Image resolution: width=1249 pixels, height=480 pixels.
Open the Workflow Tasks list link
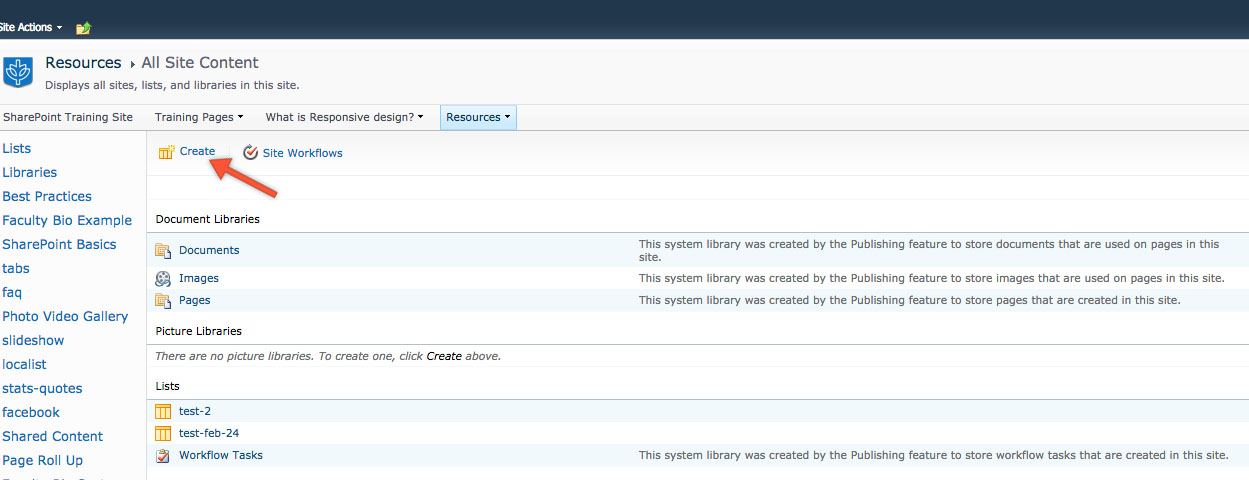click(x=221, y=455)
